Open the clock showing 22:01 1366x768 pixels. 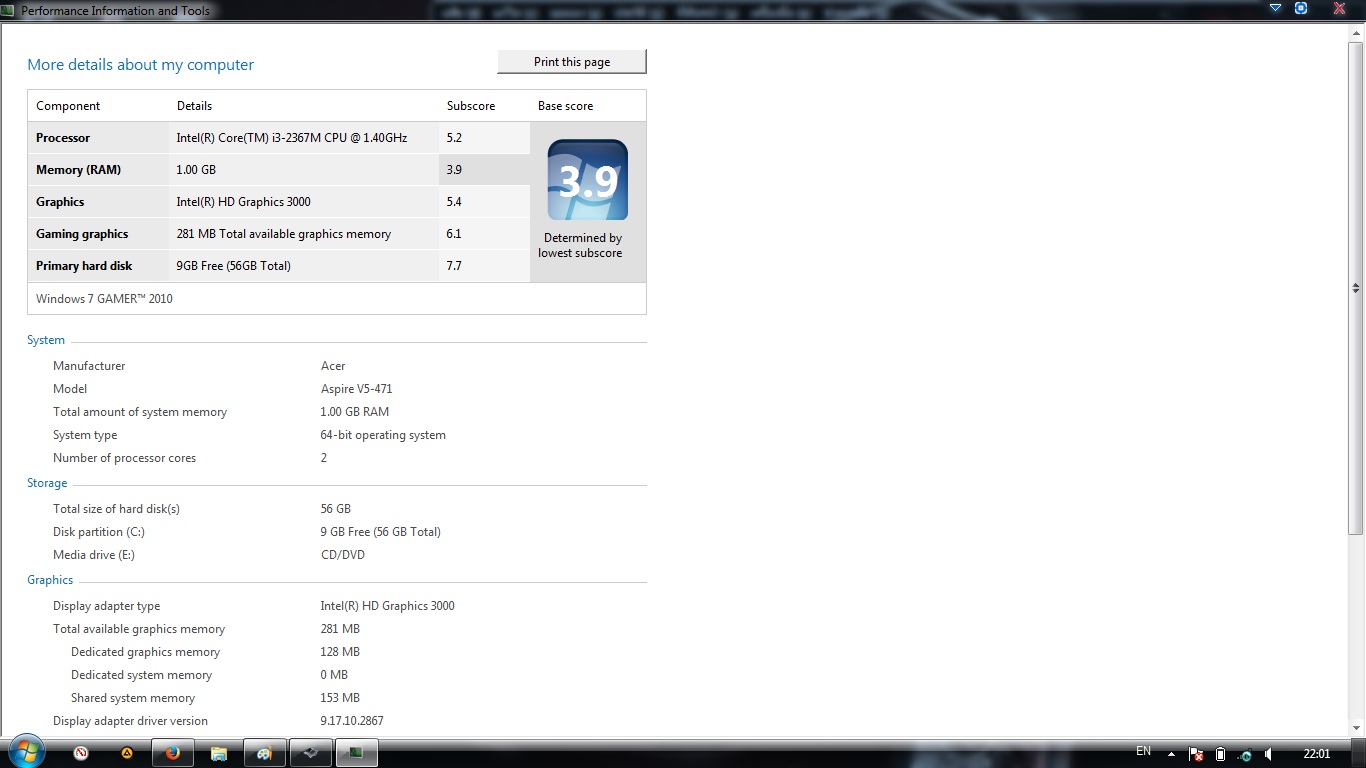1317,754
